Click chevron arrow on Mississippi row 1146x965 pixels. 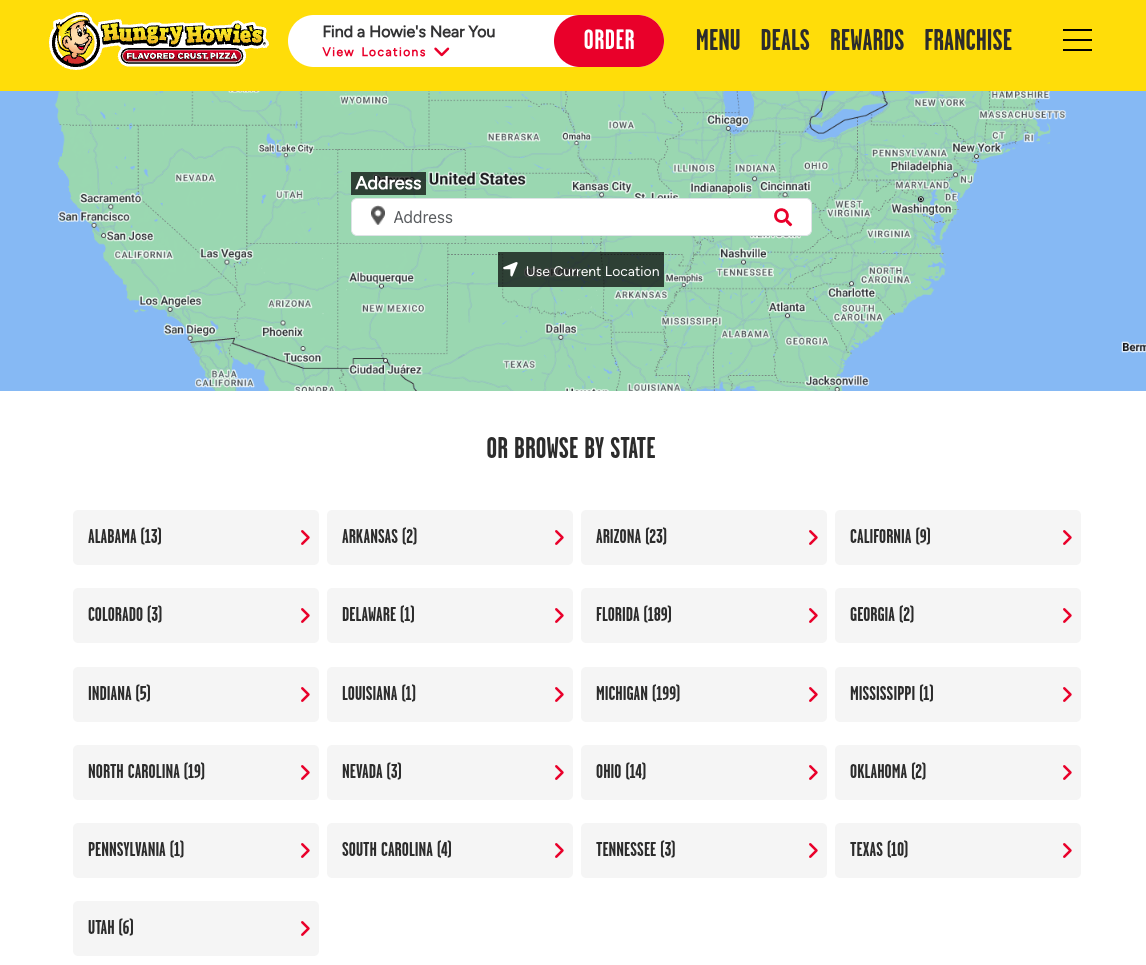tap(1067, 695)
